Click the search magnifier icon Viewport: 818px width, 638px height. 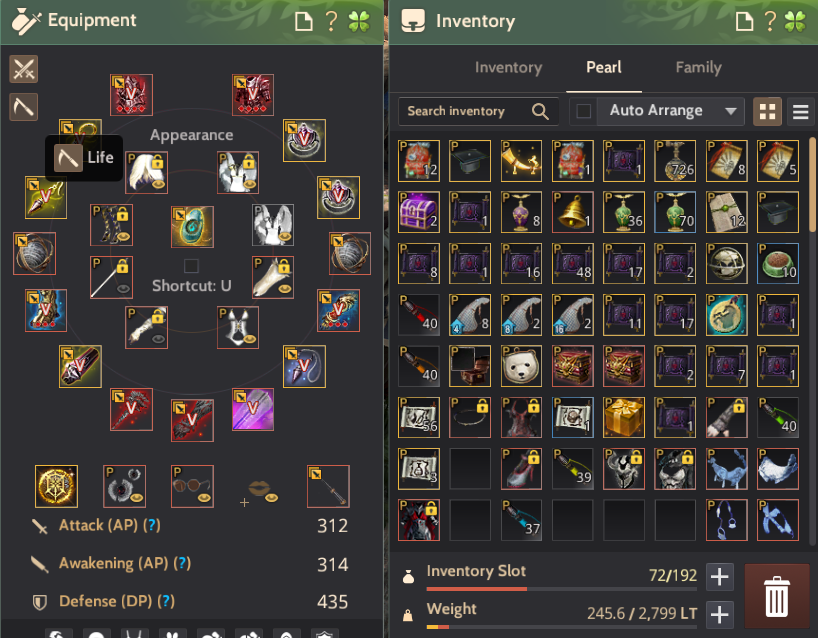click(x=540, y=111)
